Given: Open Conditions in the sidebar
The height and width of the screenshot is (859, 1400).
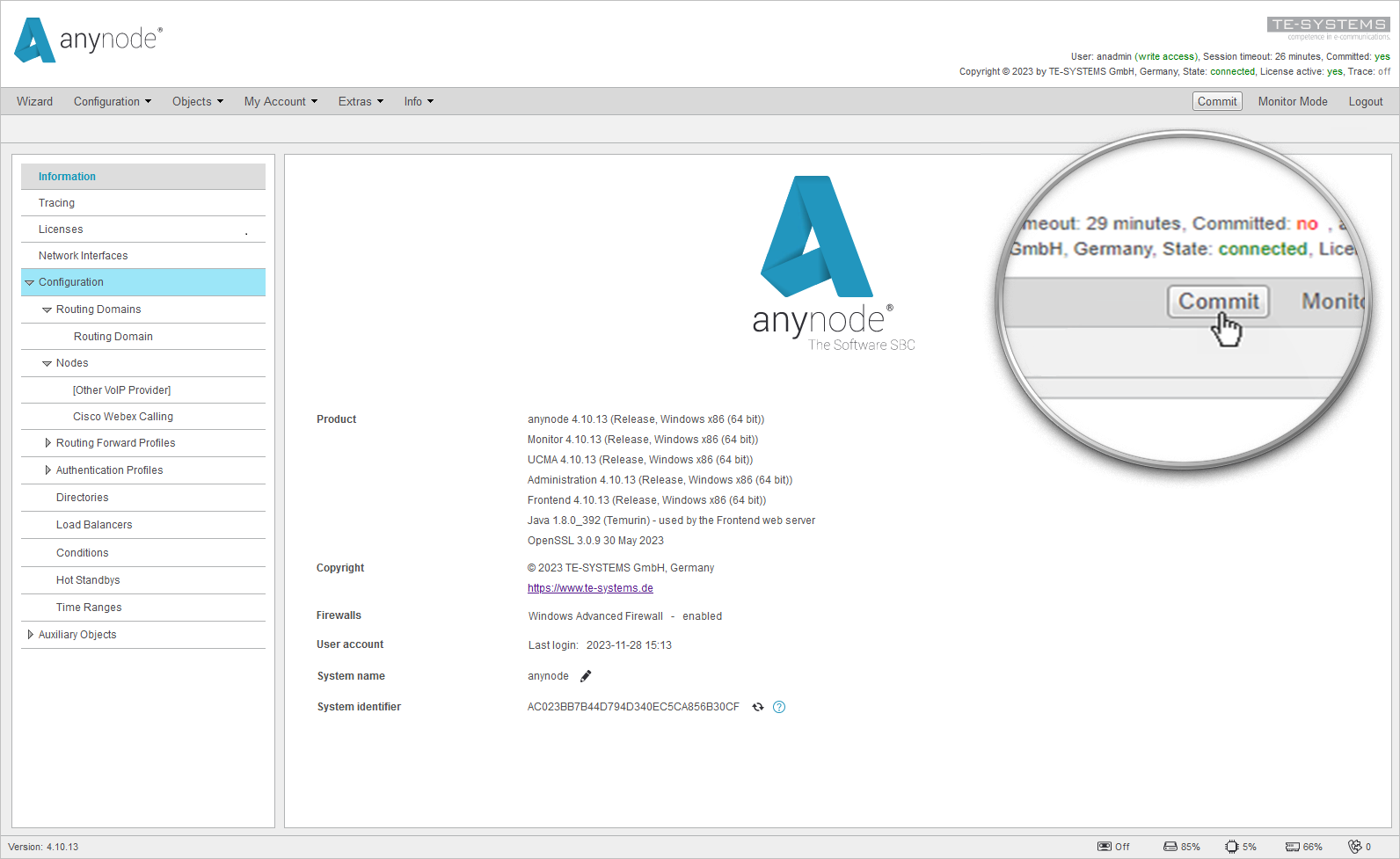Looking at the screenshot, I should 143,553.
